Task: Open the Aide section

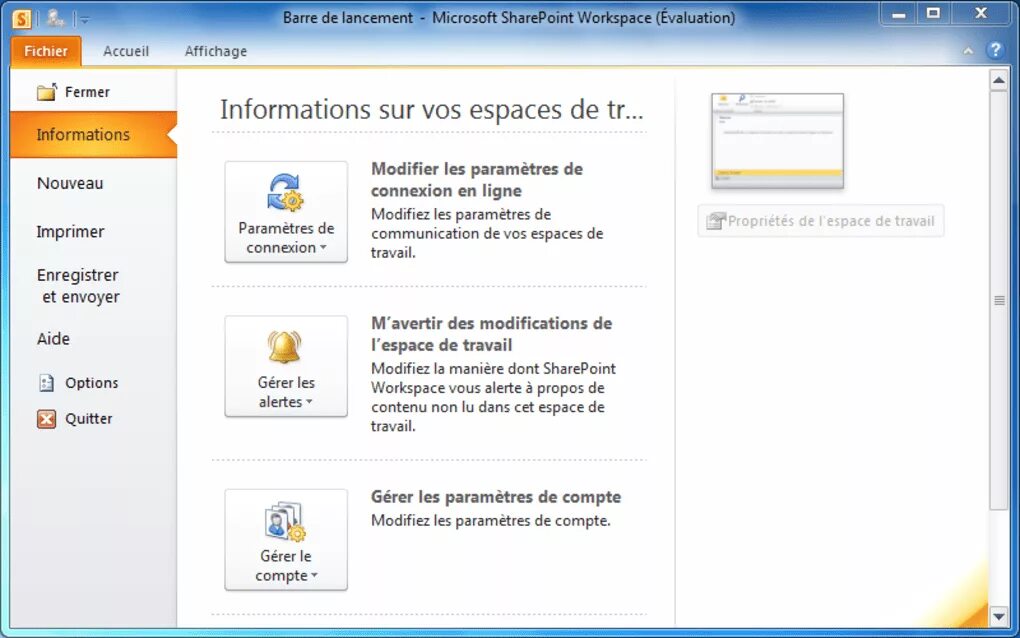Action: pos(53,339)
